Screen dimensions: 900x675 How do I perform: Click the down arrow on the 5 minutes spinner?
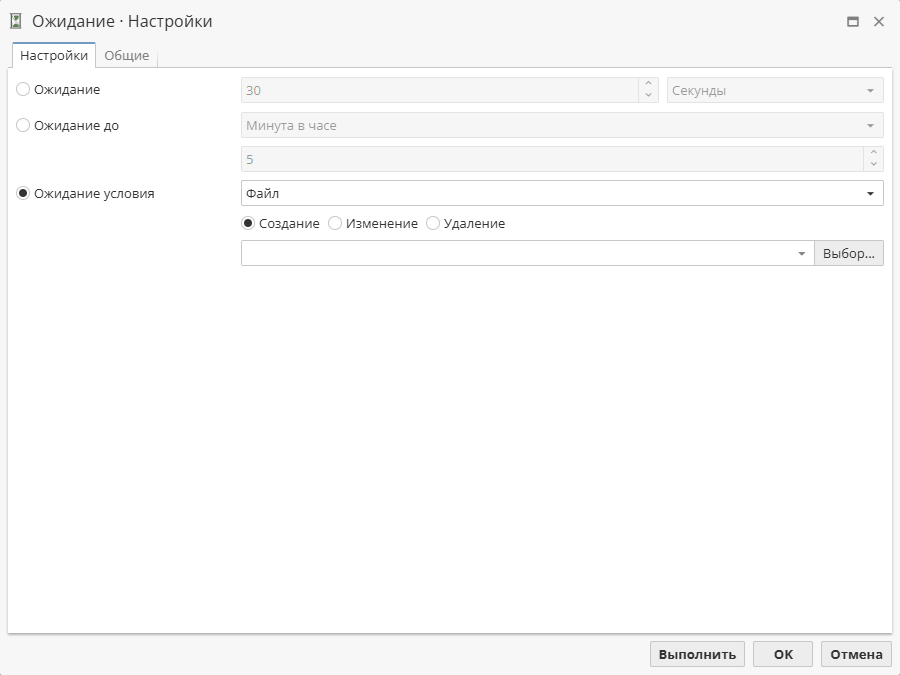[x=871, y=163]
